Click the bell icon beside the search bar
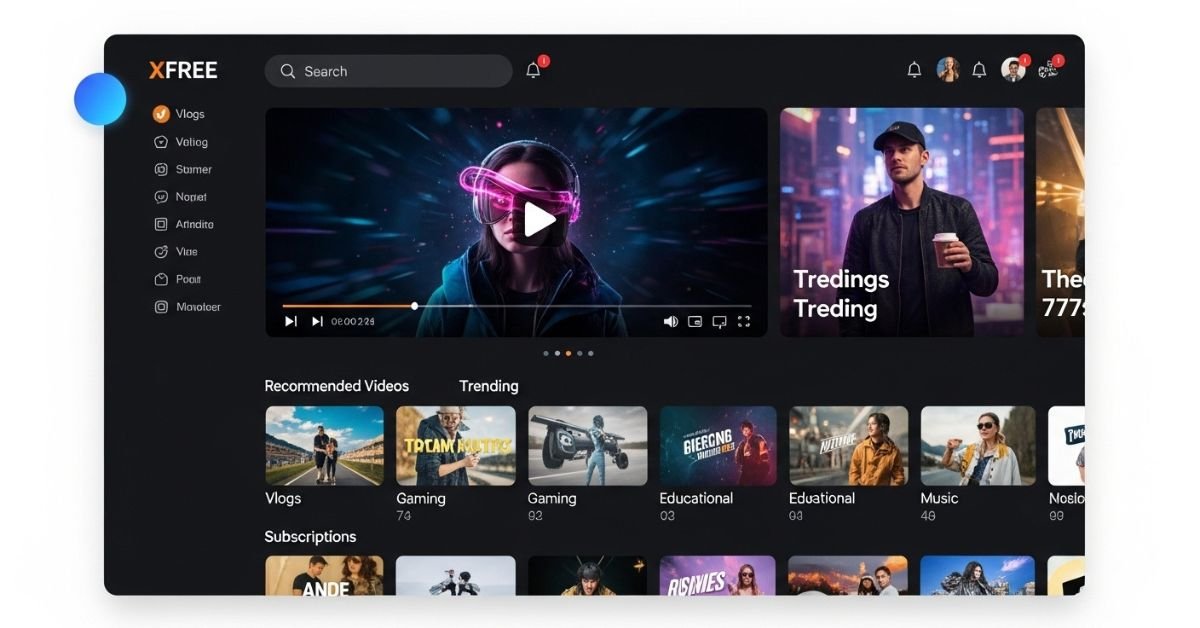The image size is (1200, 628). tap(533, 71)
